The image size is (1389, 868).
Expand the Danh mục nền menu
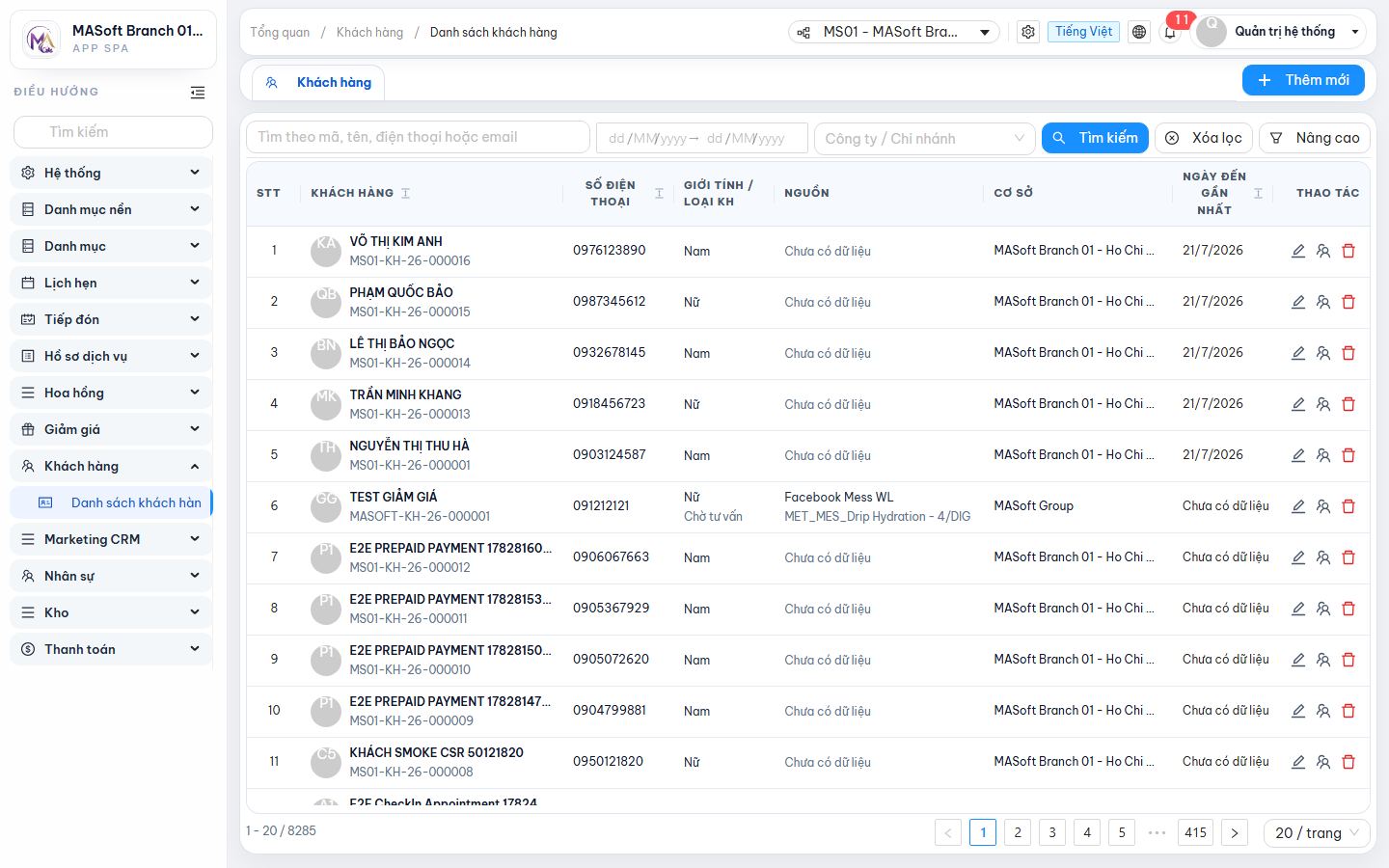point(112,209)
